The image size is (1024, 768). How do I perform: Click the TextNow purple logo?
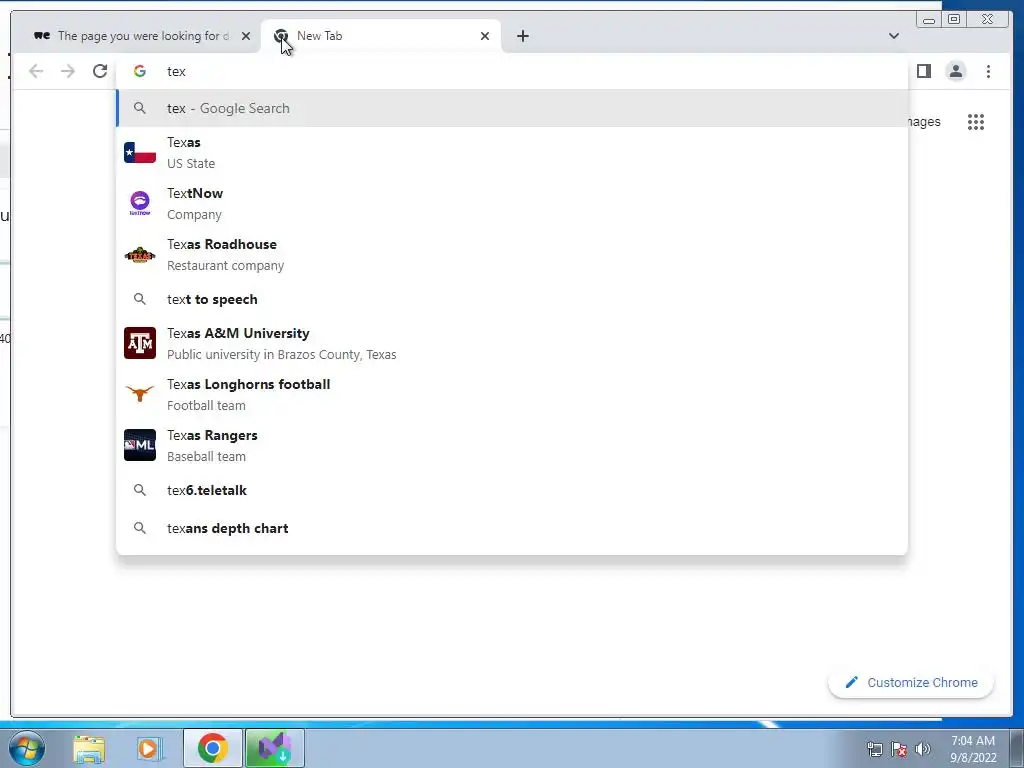pyautogui.click(x=140, y=203)
